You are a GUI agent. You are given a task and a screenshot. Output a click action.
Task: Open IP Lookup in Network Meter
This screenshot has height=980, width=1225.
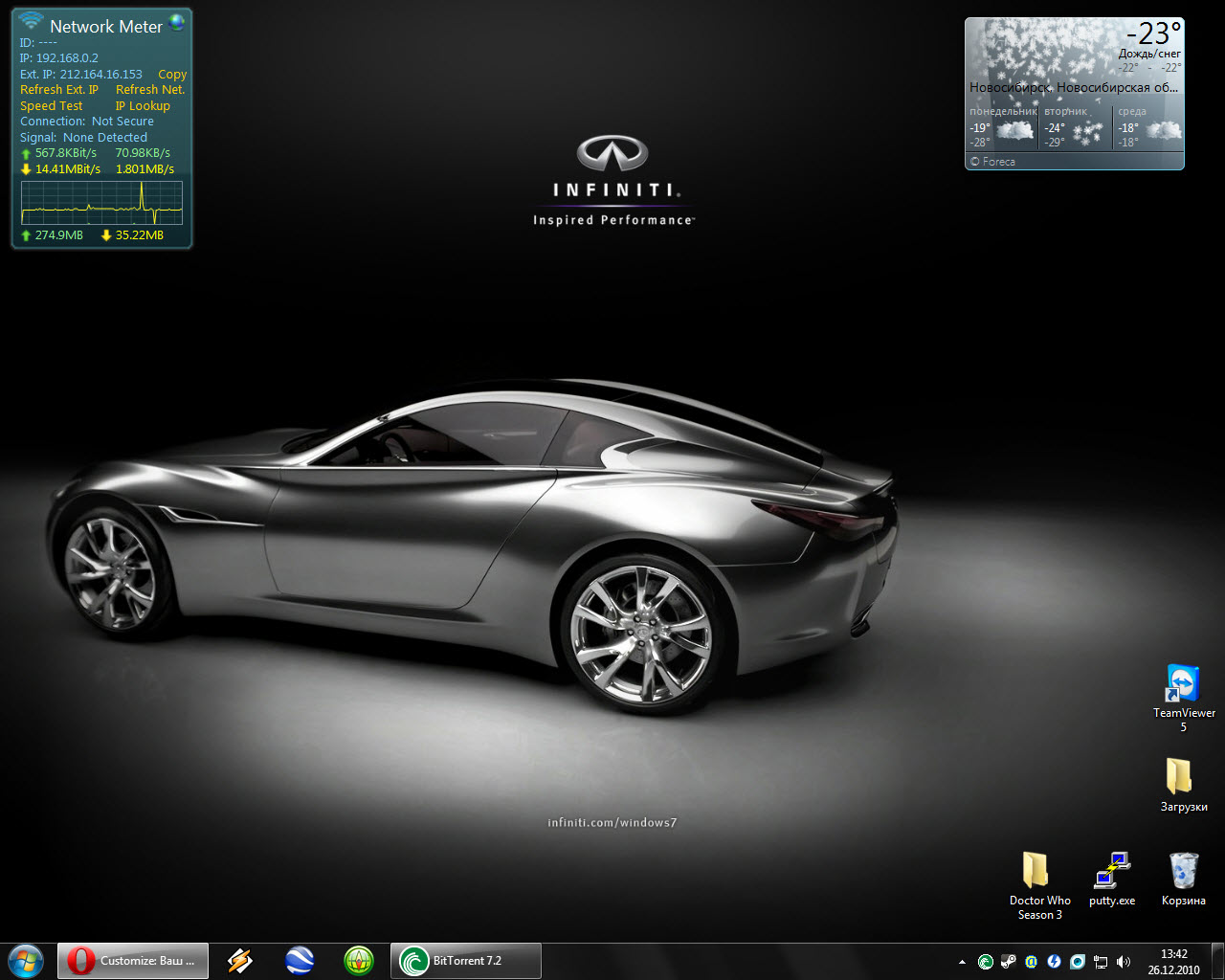[143, 105]
